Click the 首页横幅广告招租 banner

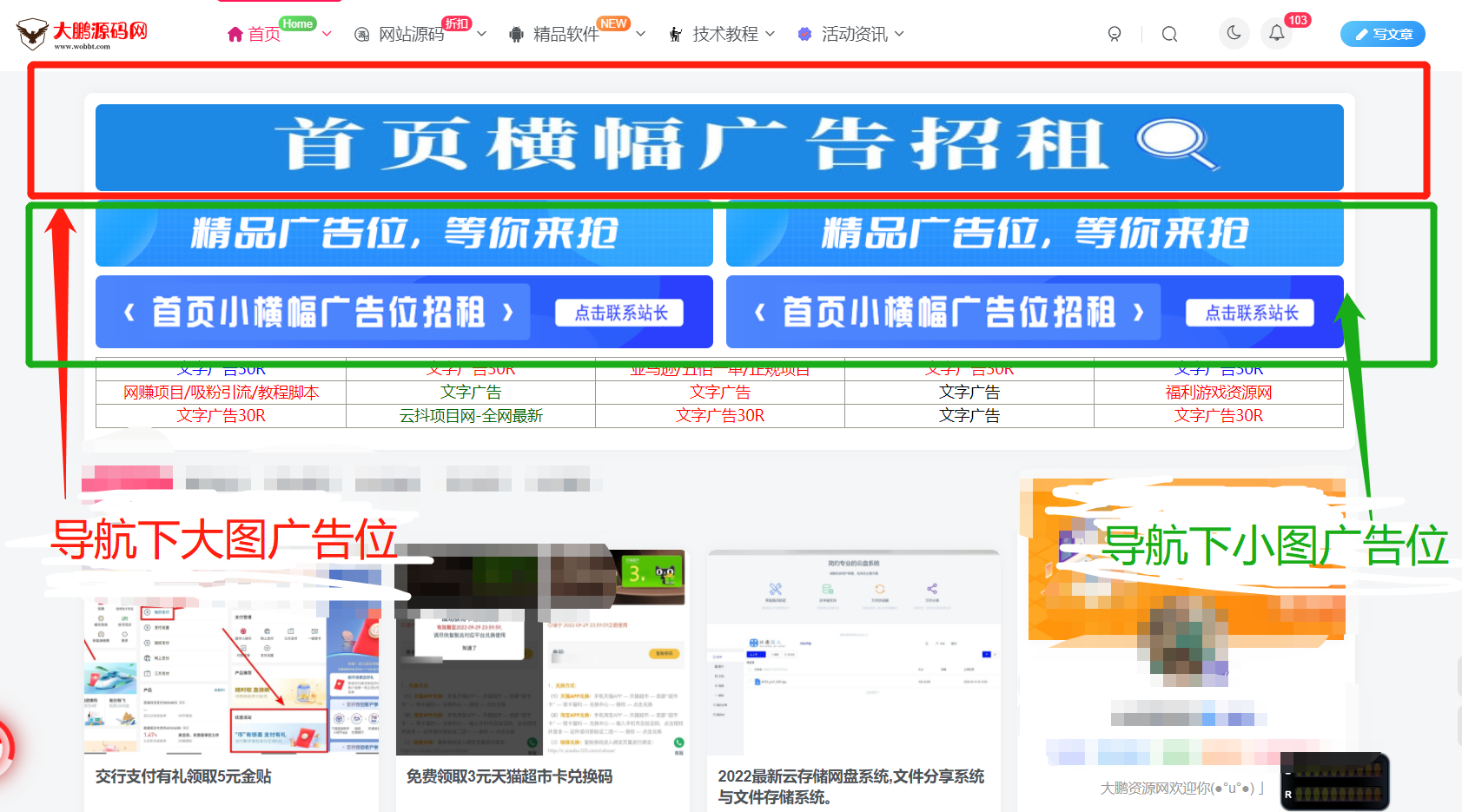(x=719, y=147)
